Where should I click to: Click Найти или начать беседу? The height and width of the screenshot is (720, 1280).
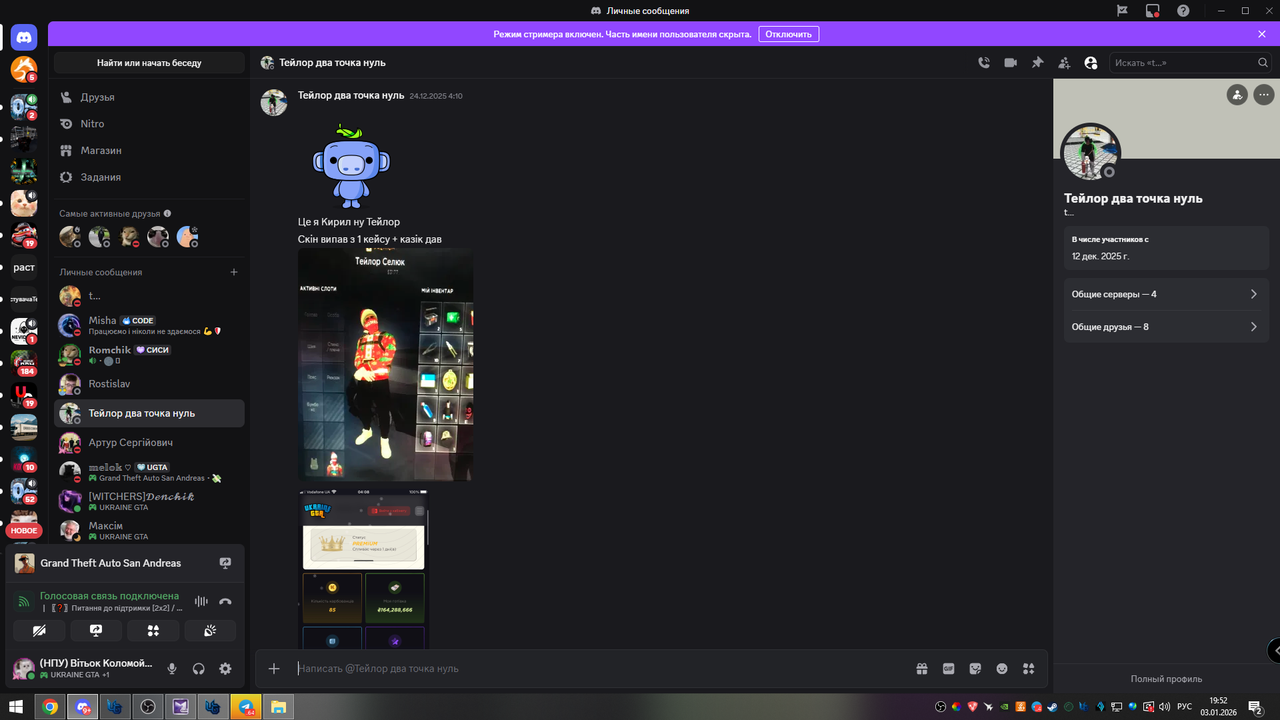click(x=149, y=63)
